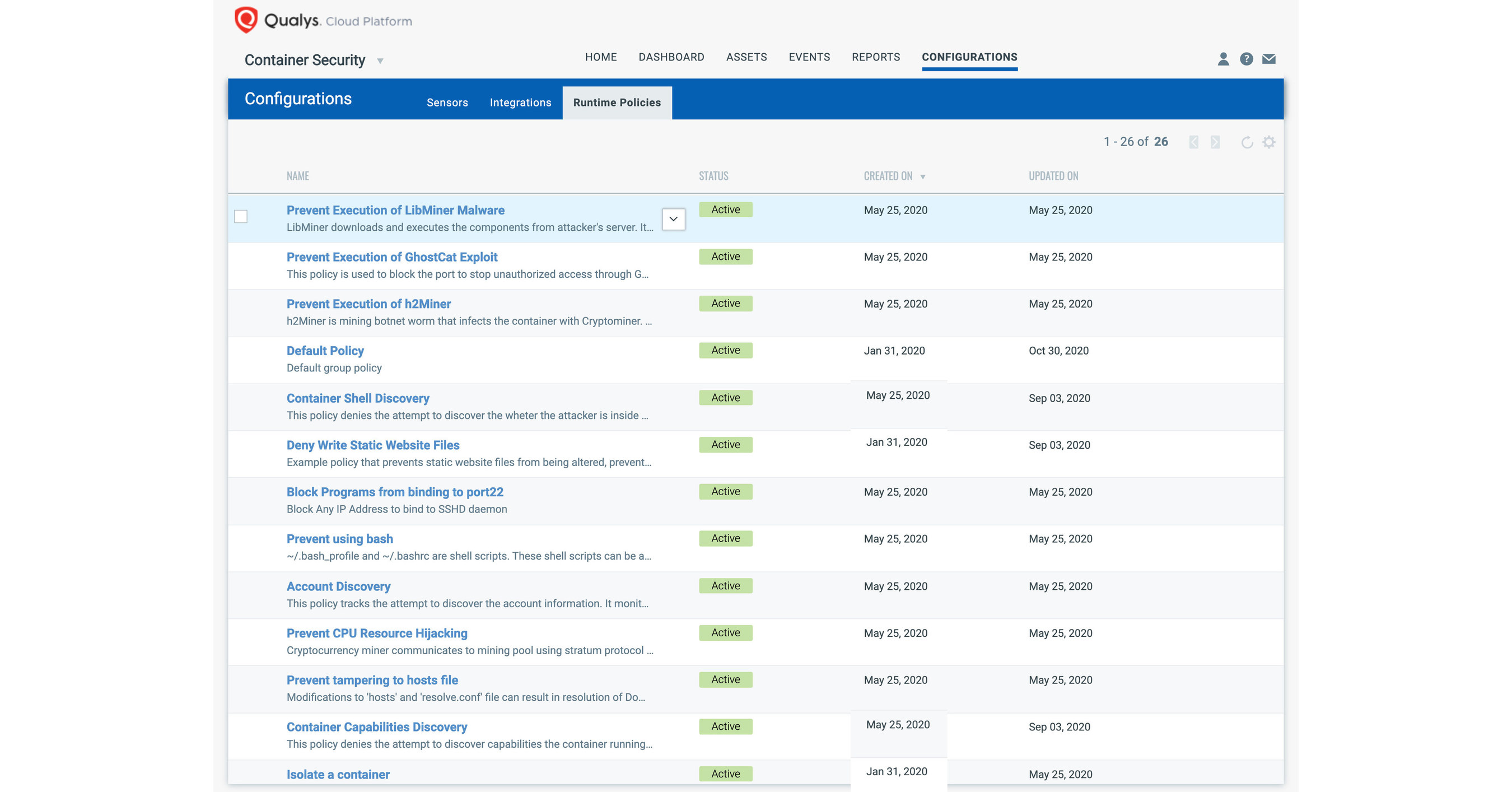The width and height of the screenshot is (1512, 792).
Task: Click the Integrations tab
Action: [520, 102]
